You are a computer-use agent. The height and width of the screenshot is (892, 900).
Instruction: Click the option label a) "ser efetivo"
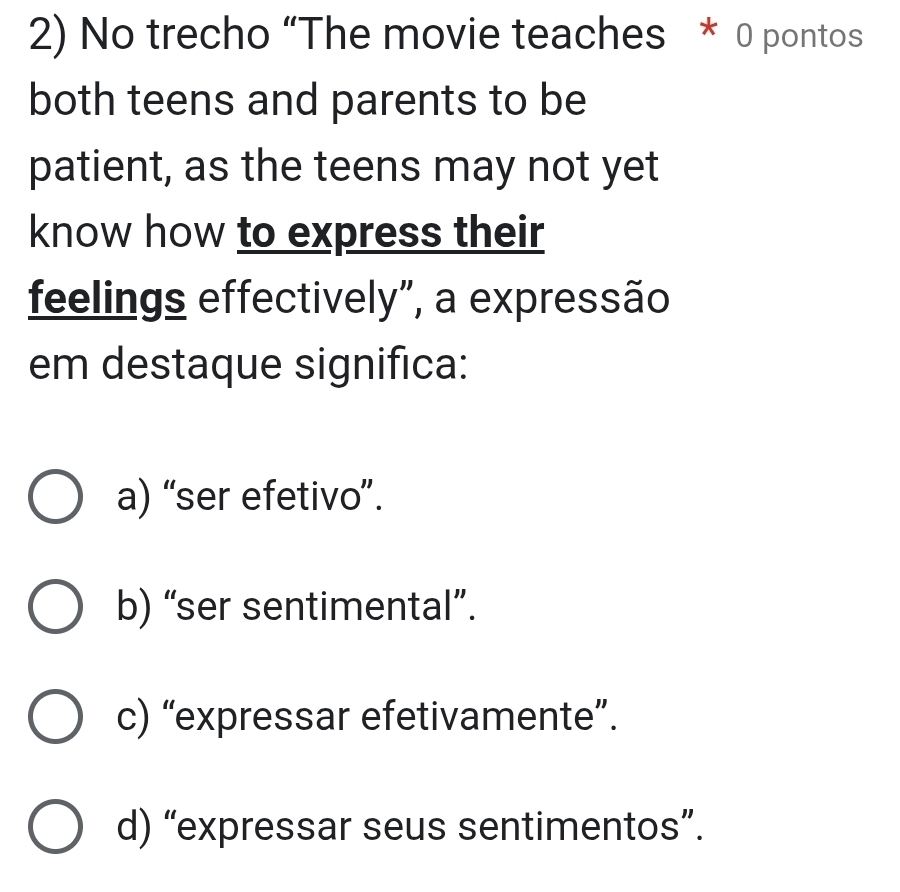pyautogui.click(x=250, y=496)
